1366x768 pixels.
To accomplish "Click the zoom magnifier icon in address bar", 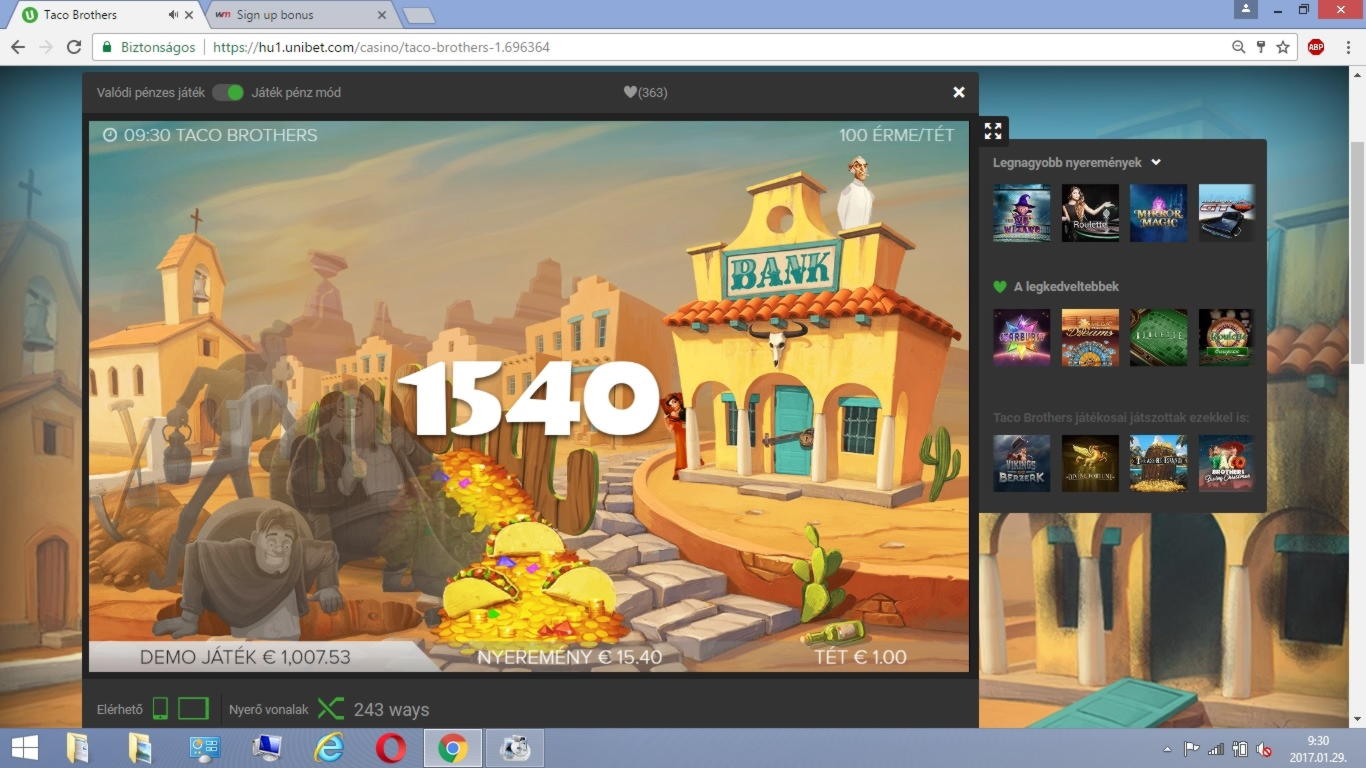I will click(x=1239, y=47).
